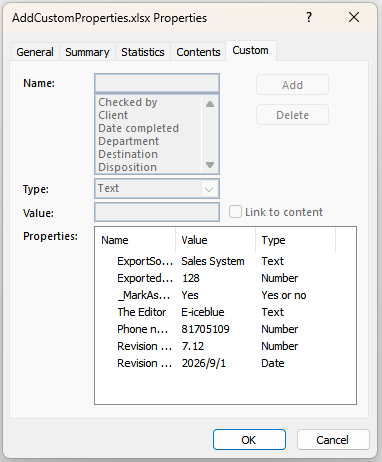Screen dimensions: 382x462
Task: Click the Cancel button
Action: 333,440
